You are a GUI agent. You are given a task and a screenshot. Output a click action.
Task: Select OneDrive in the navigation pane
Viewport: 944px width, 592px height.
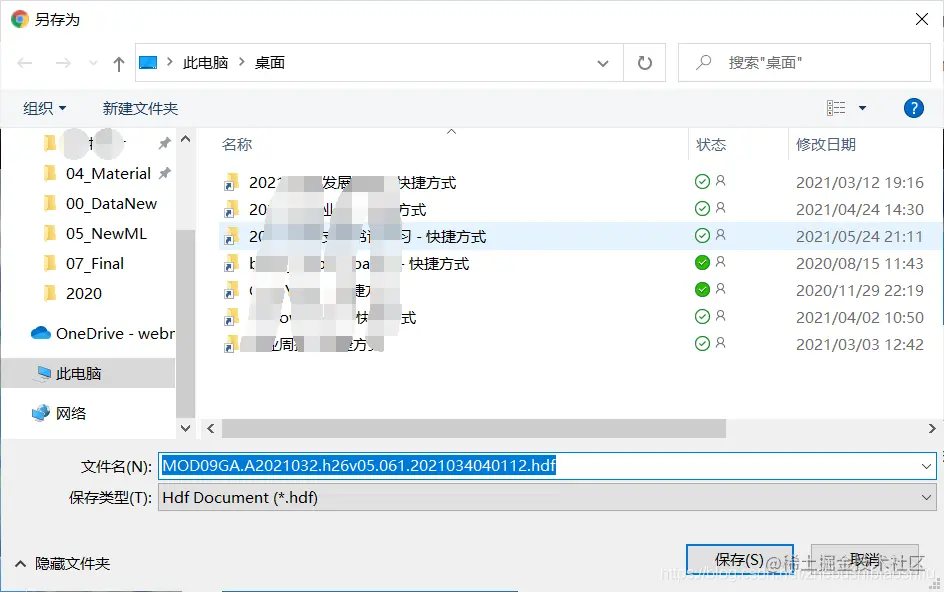point(102,333)
